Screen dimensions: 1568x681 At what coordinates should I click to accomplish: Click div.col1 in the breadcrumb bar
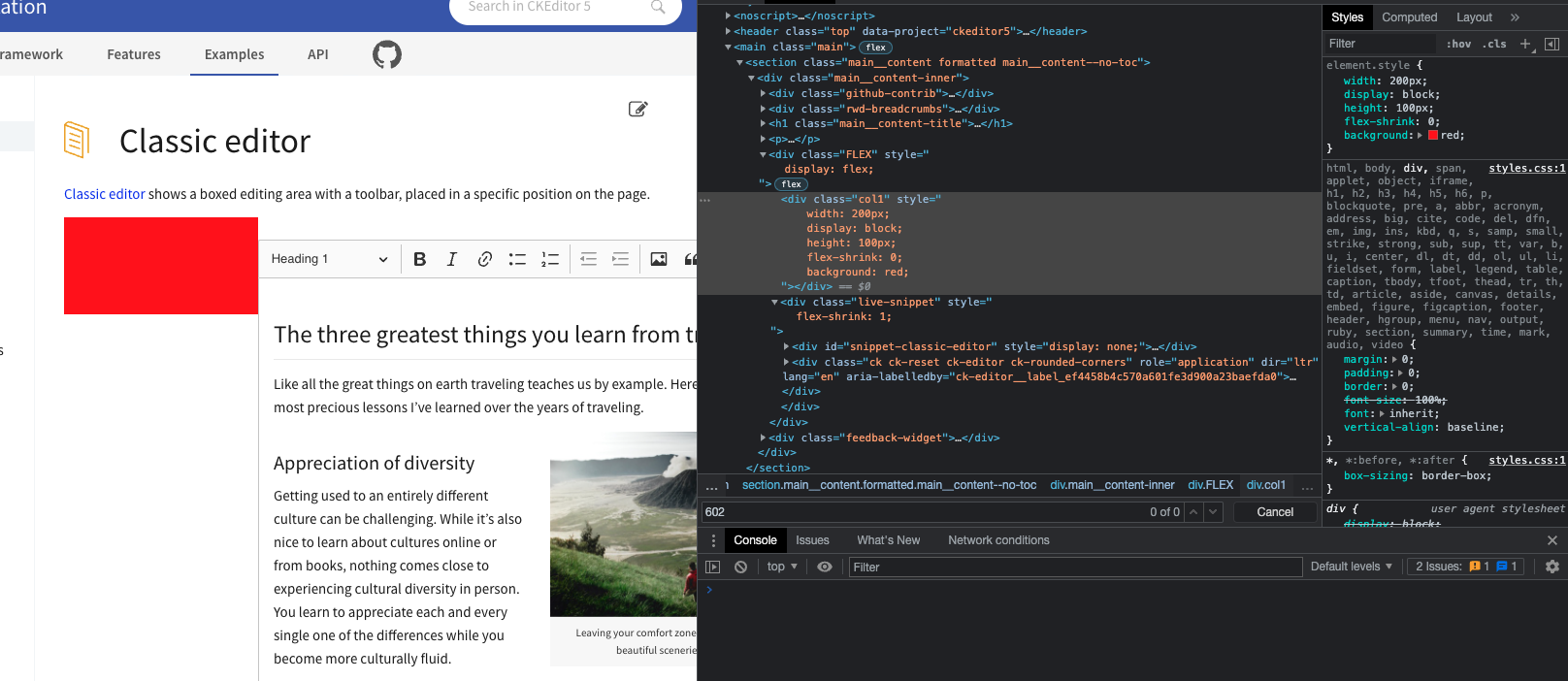pyautogui.click(x=1265, y=485)
